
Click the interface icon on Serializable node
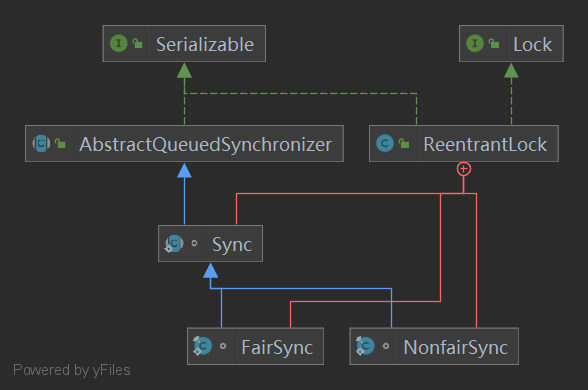pos(118,44)
